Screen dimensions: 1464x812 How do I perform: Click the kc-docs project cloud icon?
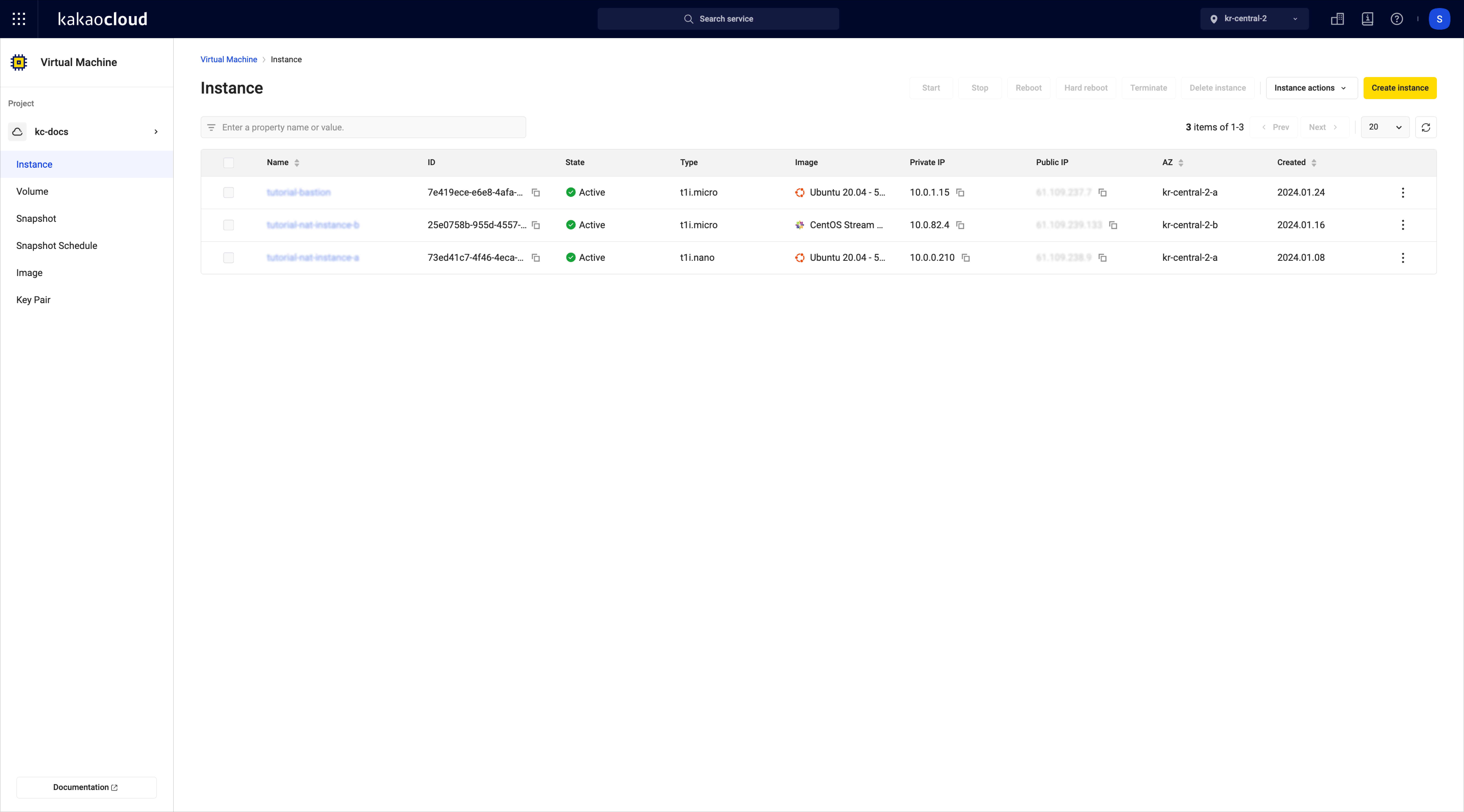pos(18,132)
